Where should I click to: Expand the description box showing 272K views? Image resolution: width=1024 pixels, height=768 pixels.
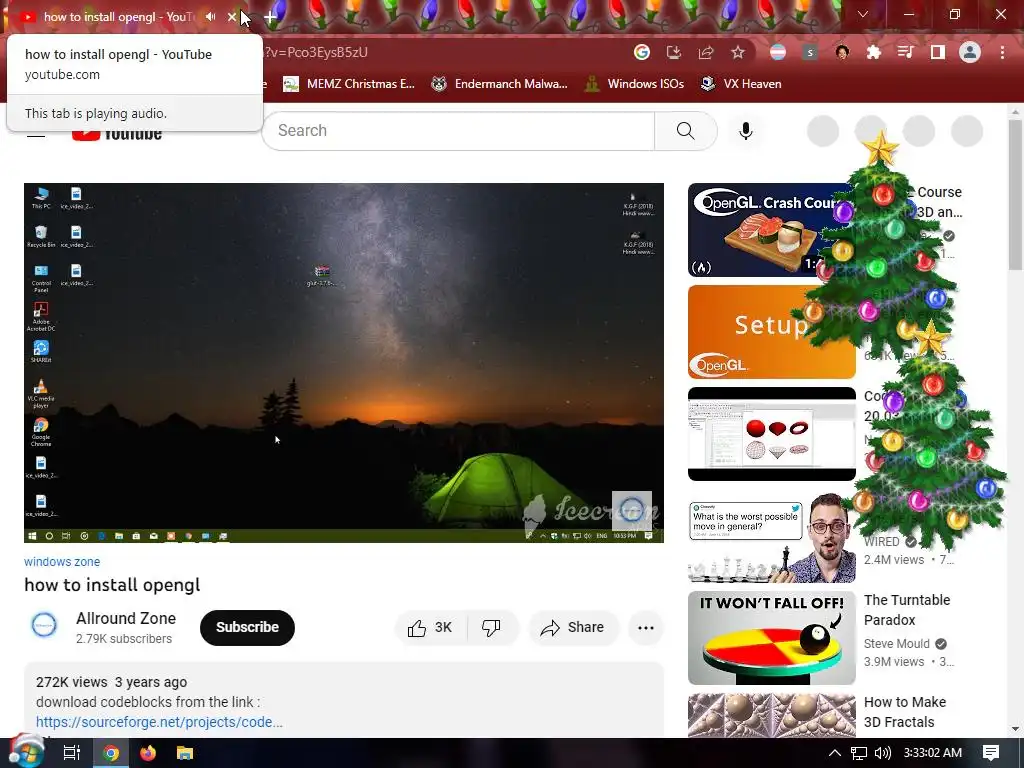344,702
